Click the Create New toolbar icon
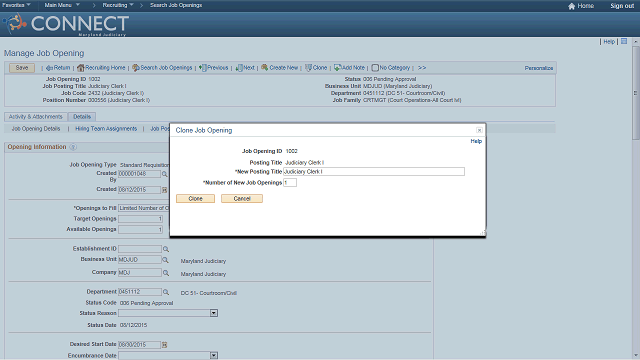 point(264,67)
